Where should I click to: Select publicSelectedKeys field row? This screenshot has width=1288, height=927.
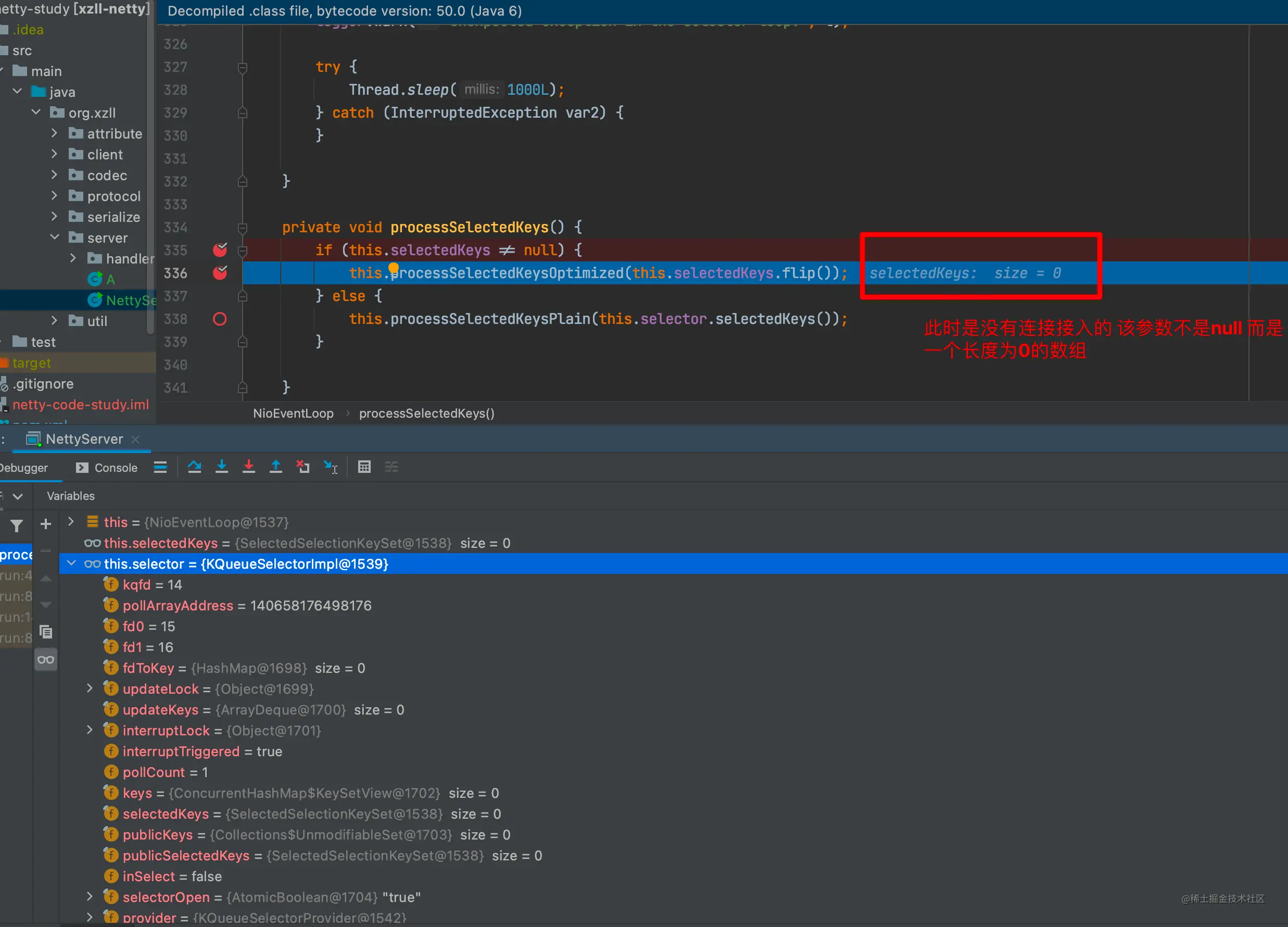point(674,856)
